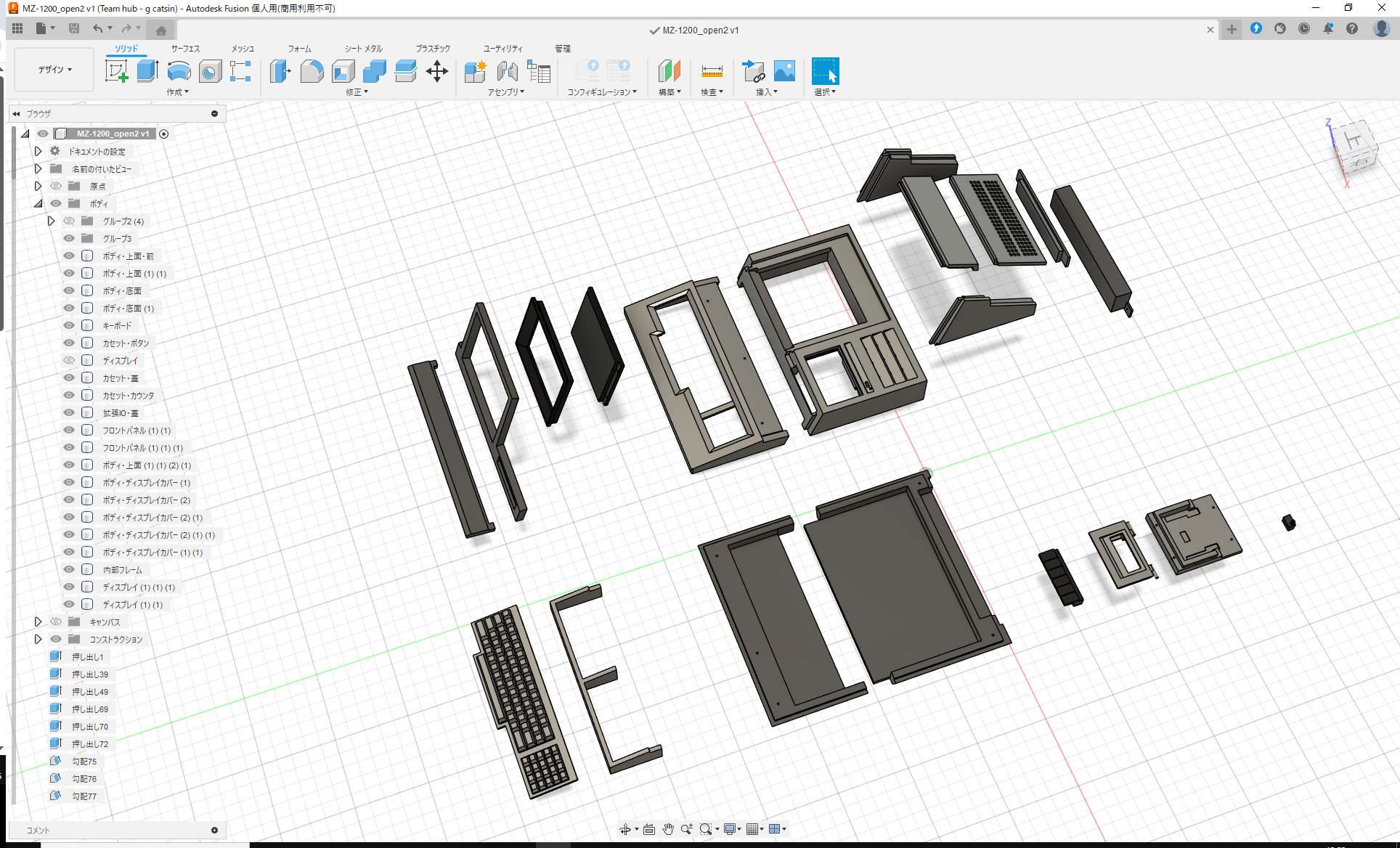Activate the Extrude tool
The height and width of the screenshot is (848, 1400).
(x=147, y=71)
